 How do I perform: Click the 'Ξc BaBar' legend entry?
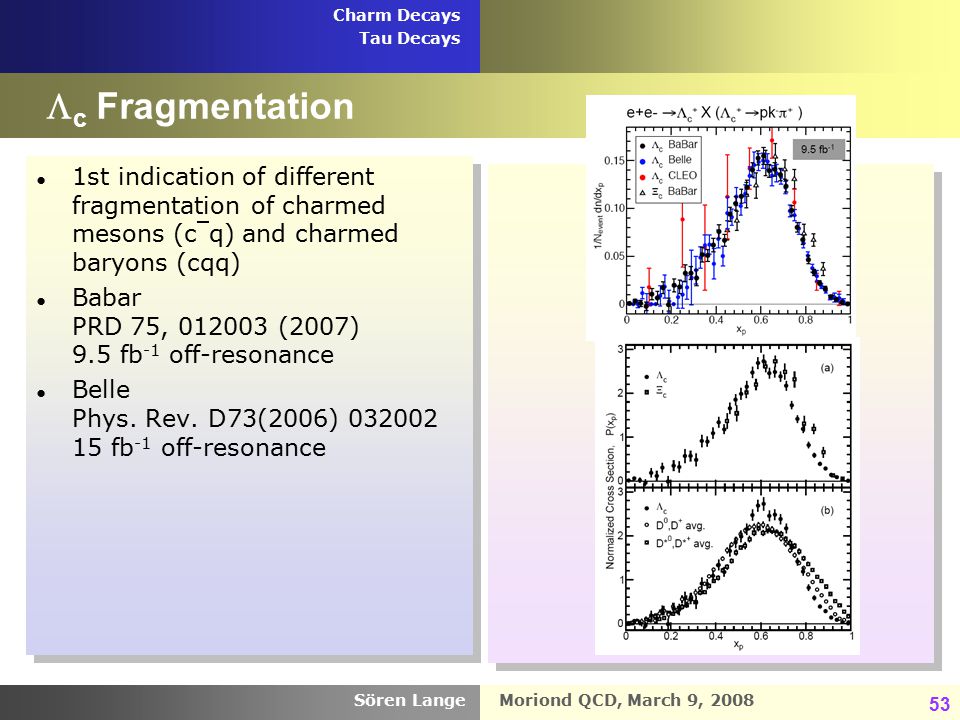point(668,191)
